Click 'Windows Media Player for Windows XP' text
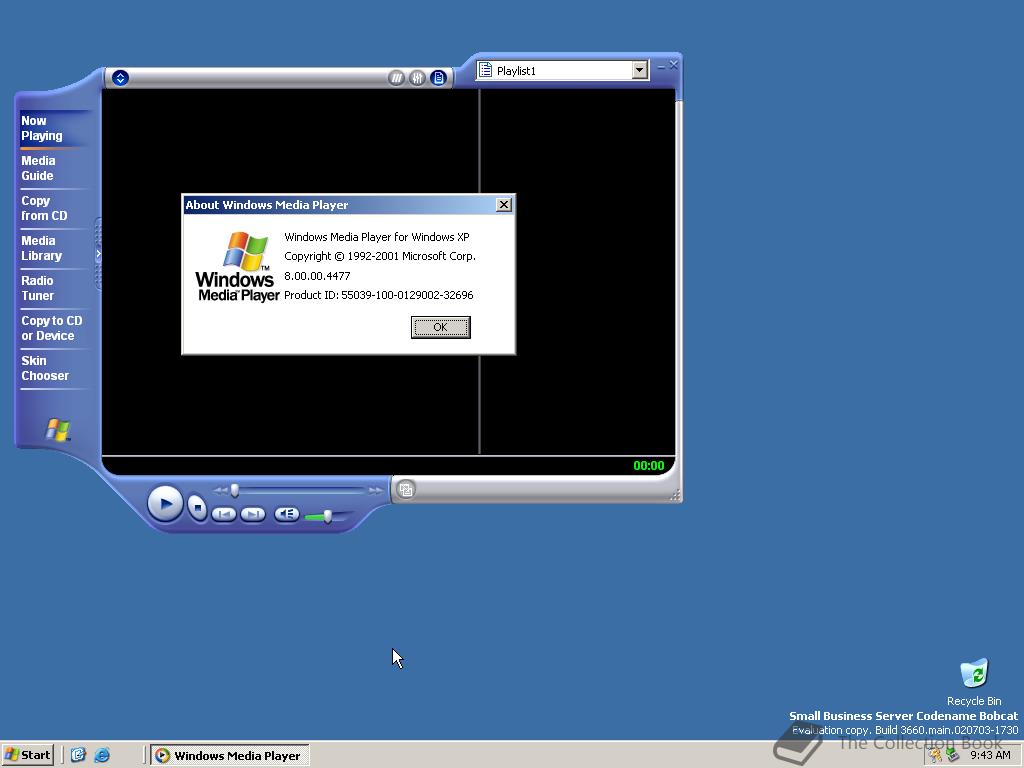This screenshot has width=1024, height=768. point(377,237)
